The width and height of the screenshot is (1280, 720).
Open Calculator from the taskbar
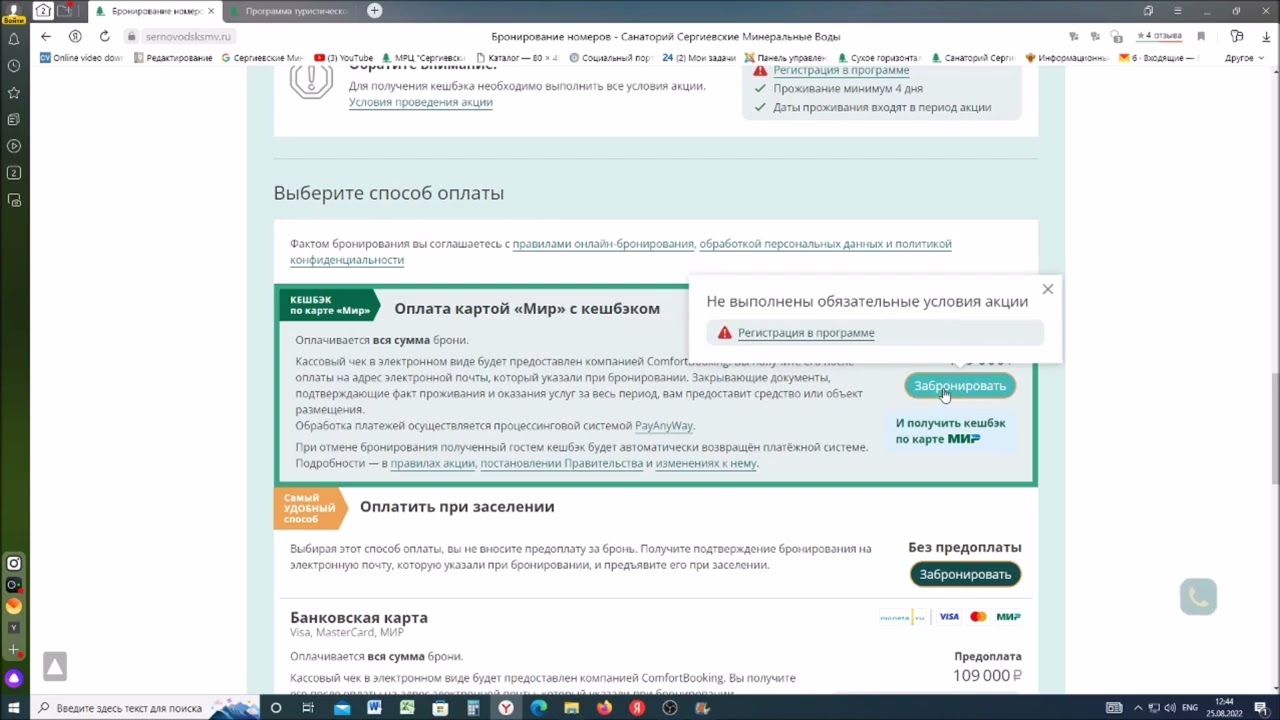tap(473, 708)
